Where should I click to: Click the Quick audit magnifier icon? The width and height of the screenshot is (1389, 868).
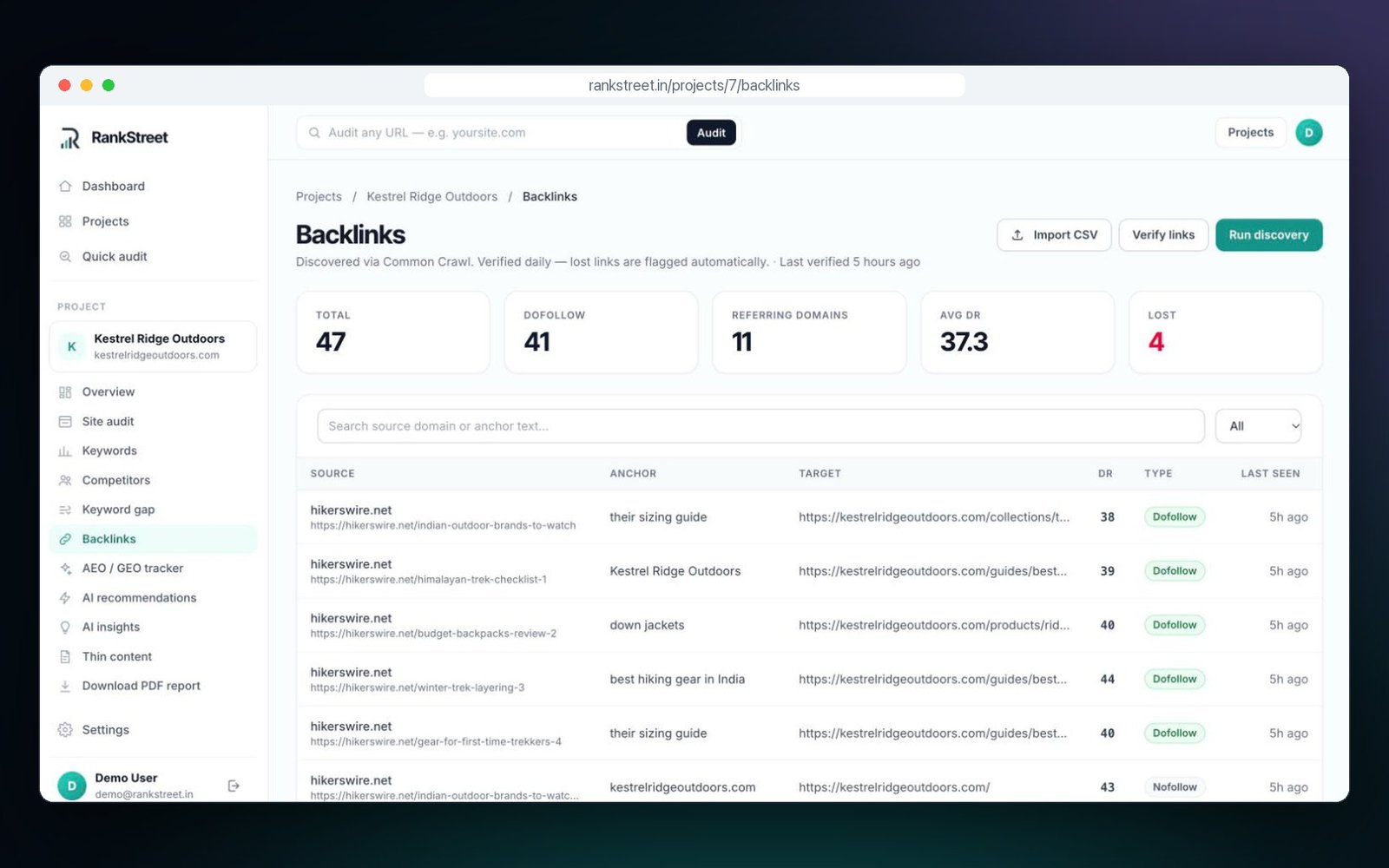pyautogui.click(x=65, y=257)
